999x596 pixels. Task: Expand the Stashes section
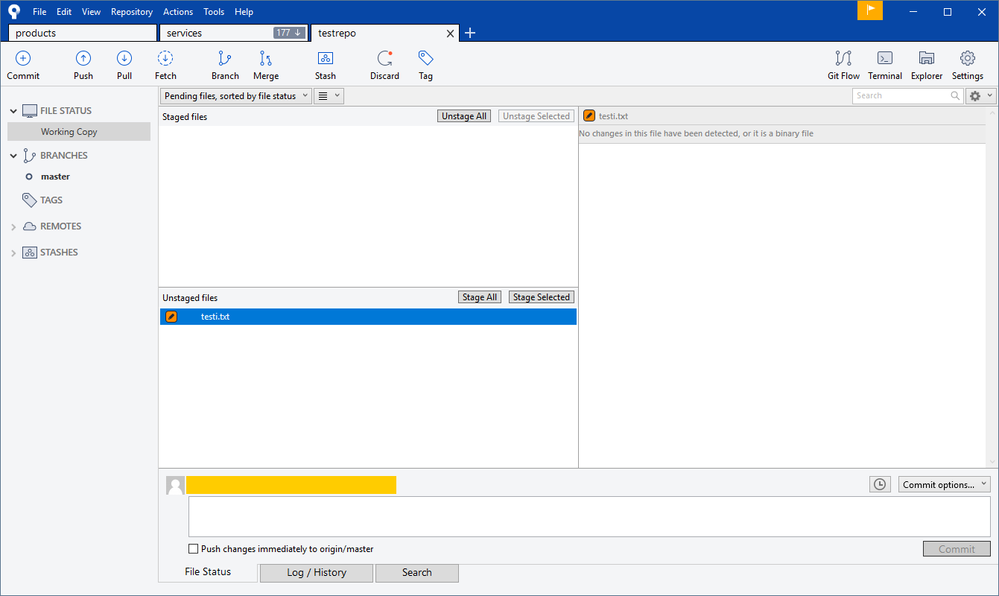coord(13,253)
